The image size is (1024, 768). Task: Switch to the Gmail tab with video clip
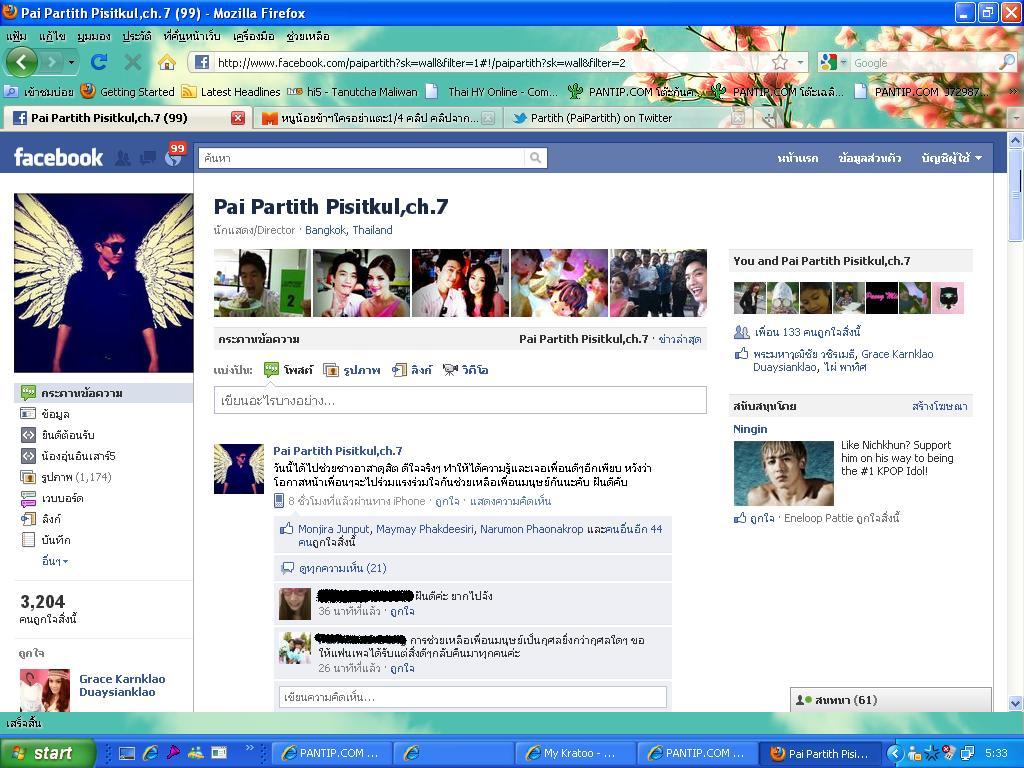click(377, 118)
